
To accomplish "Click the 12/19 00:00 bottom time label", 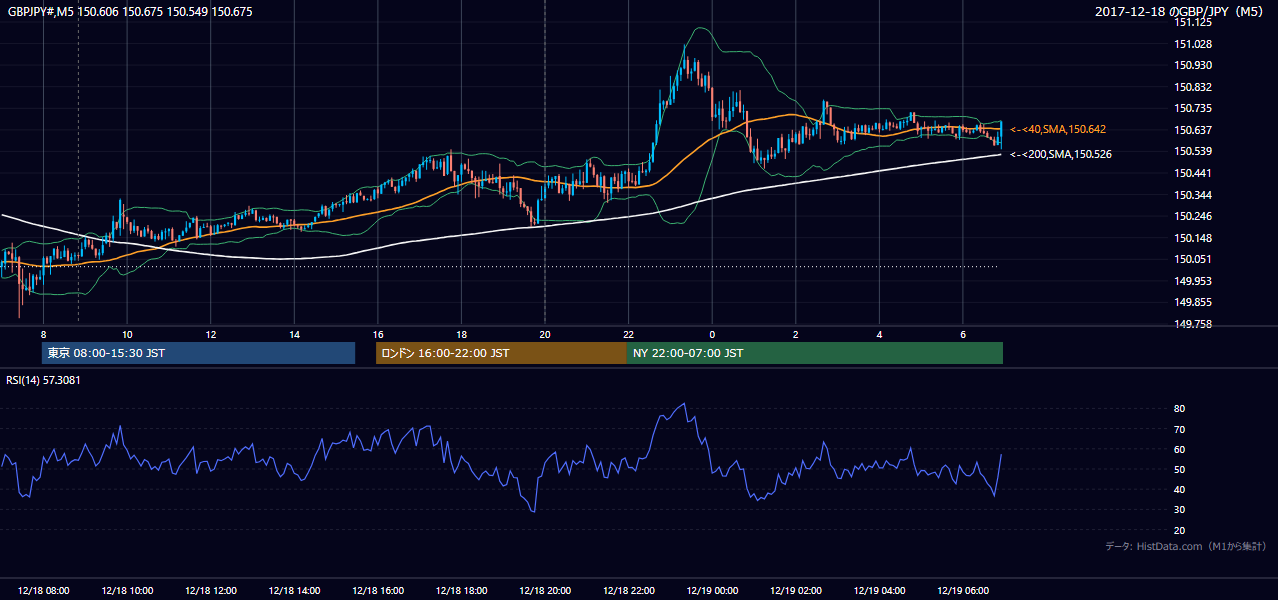I will click(712, 591).
